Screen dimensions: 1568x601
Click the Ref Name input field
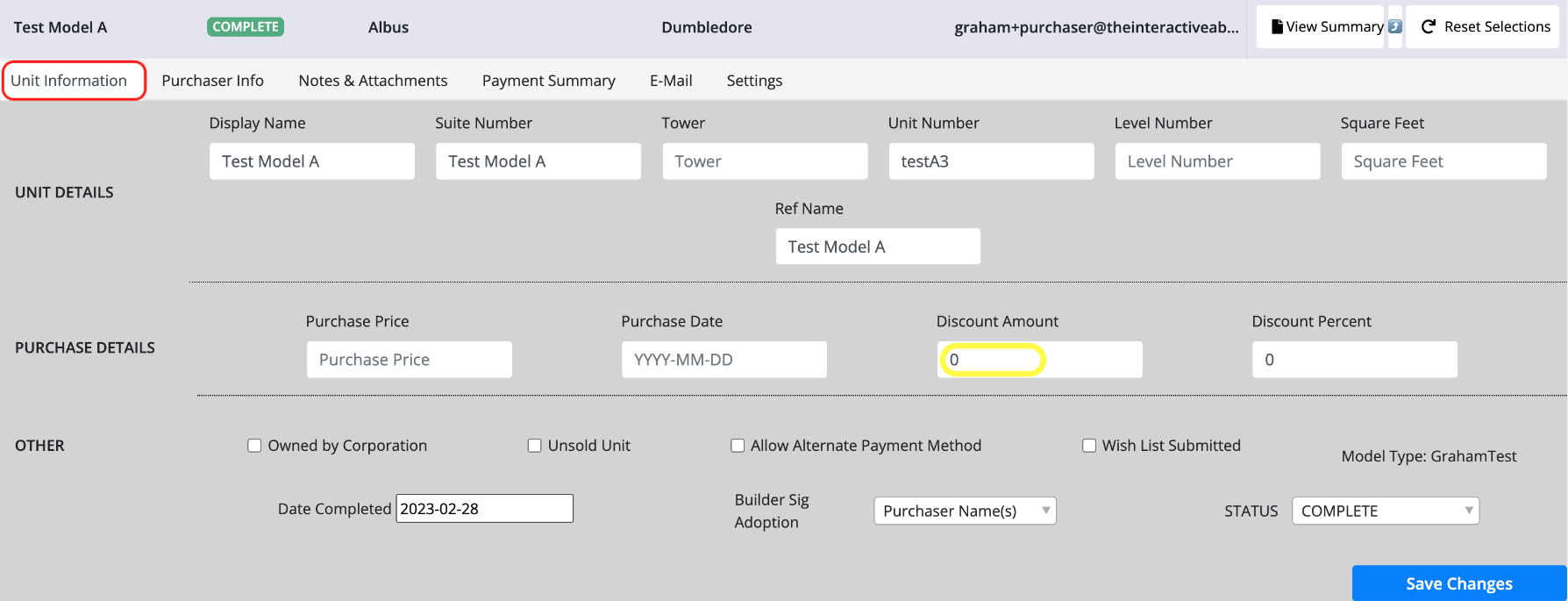[878, 247]
